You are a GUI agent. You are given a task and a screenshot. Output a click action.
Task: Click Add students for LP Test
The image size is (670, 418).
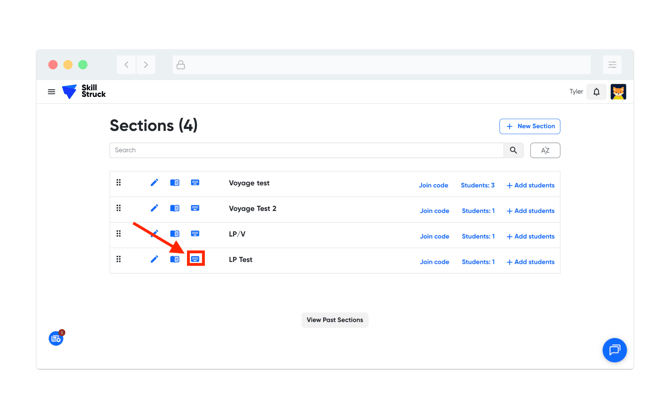tap(530, 262)
